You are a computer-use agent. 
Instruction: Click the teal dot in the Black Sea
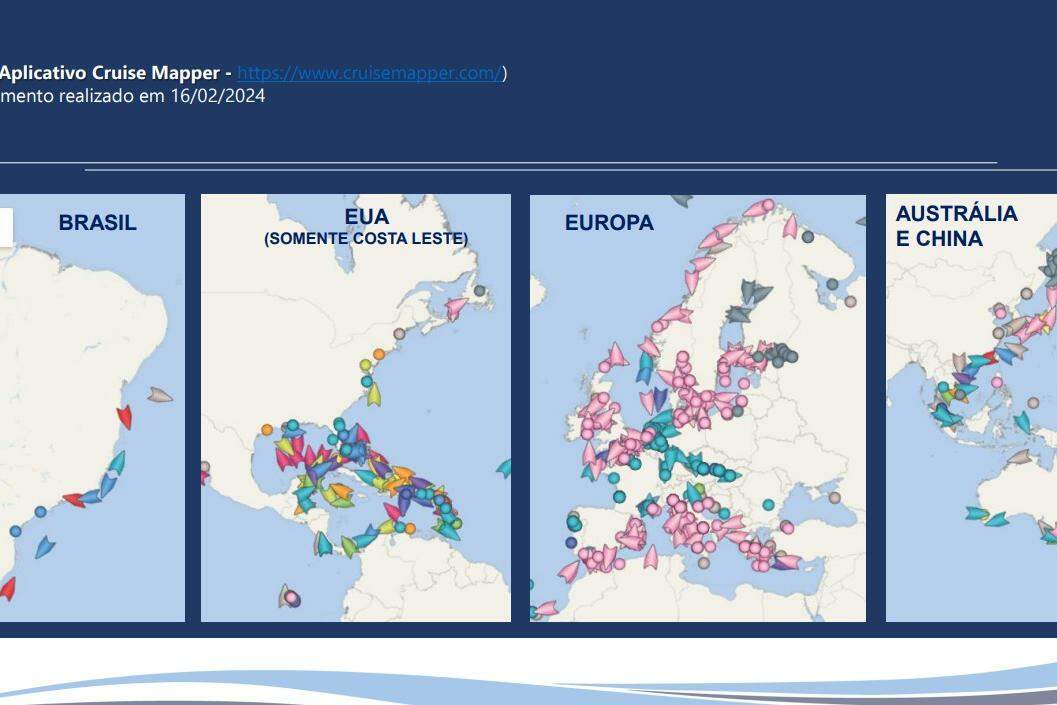pyautogui.click(x=768, y=504)
